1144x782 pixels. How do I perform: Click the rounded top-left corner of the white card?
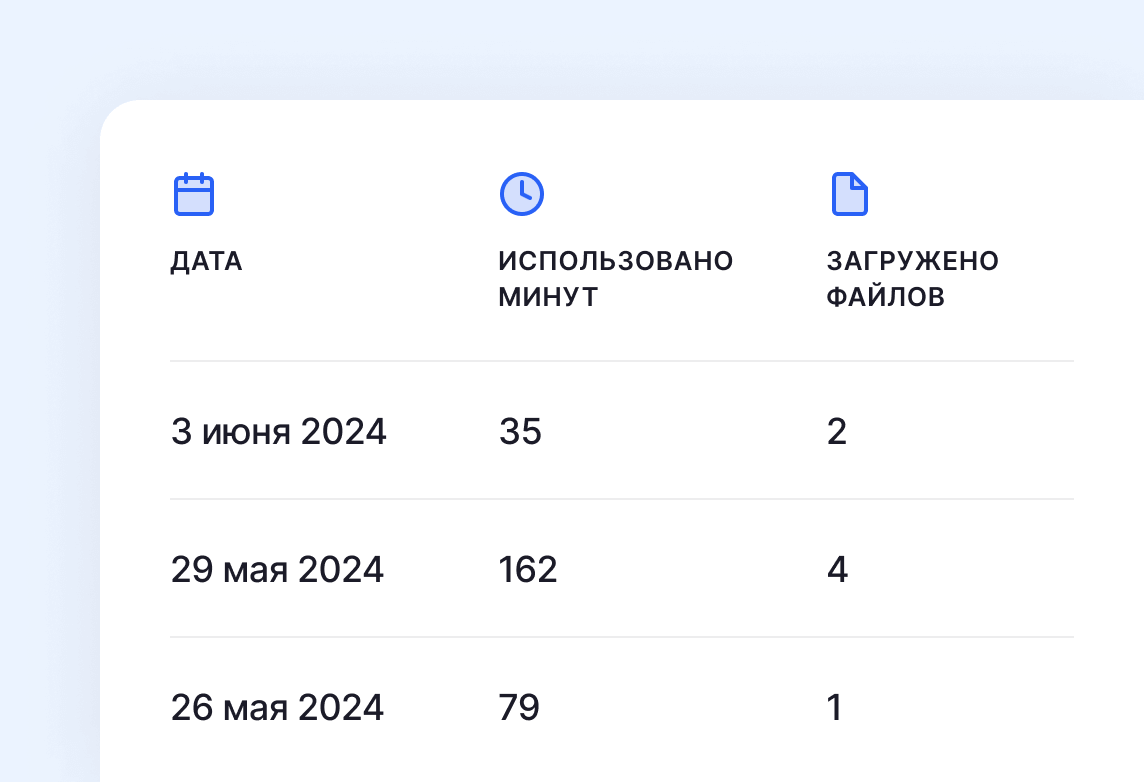click(x=113, y=113)
